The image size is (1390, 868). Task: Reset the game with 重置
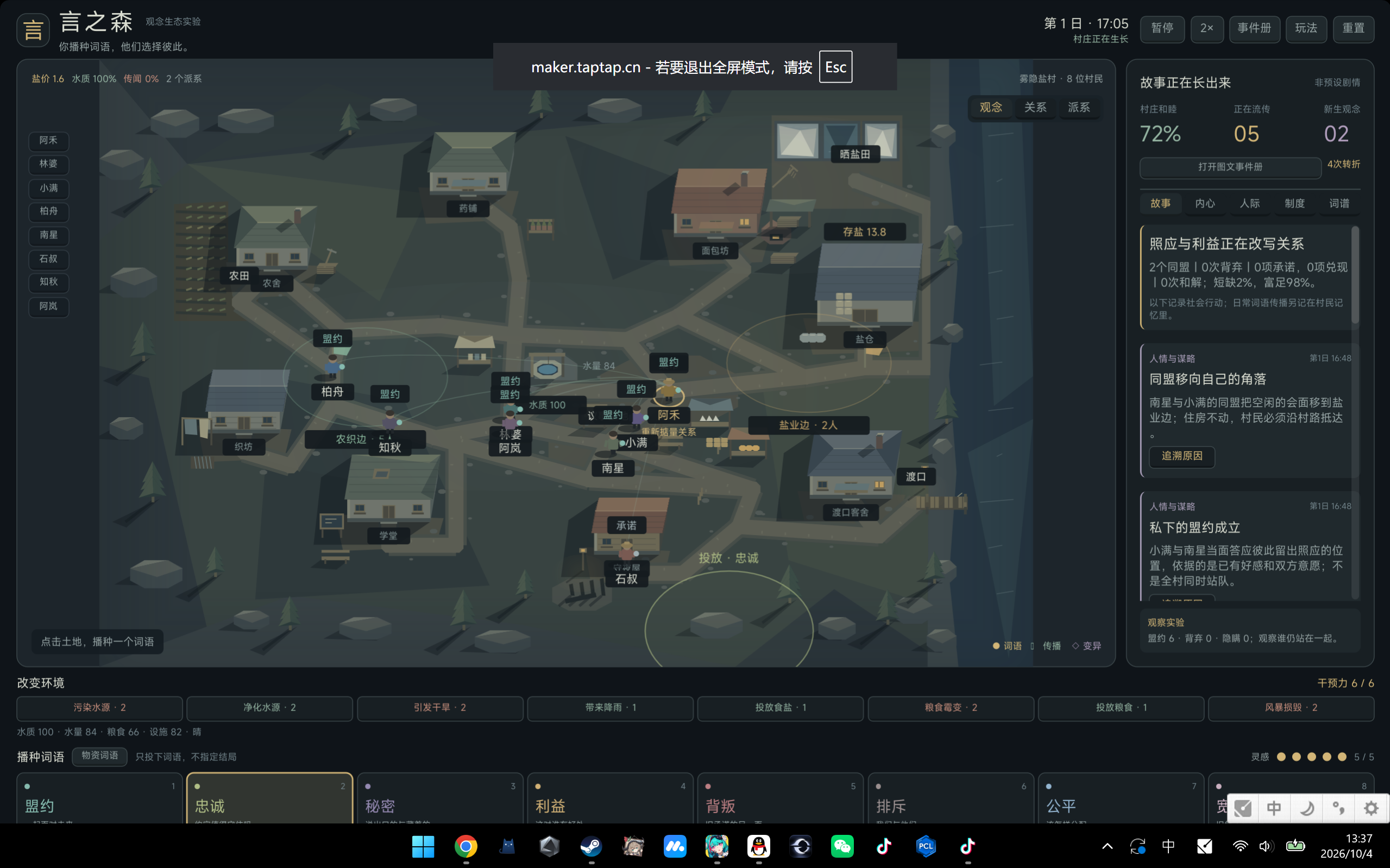point(1353,28)
